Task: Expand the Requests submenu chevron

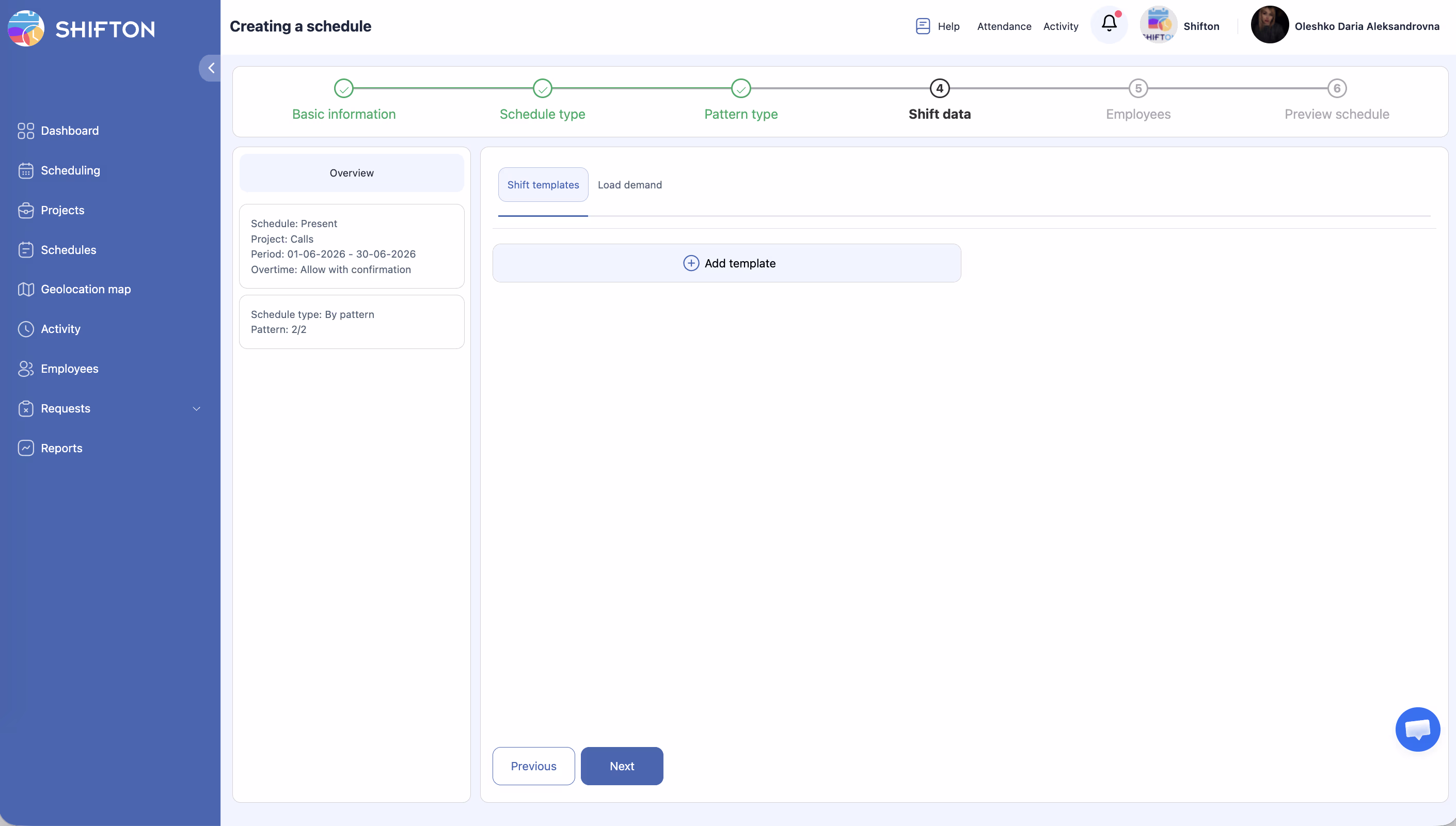Action: pyautogui.click(x=196, y=408)
